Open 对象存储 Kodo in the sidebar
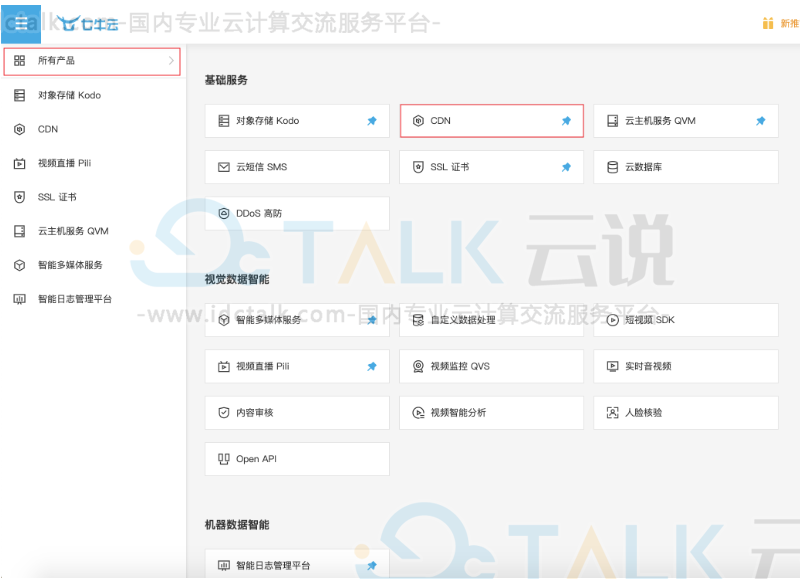Screen dimensions: 800x579 (x=92, y=95)
